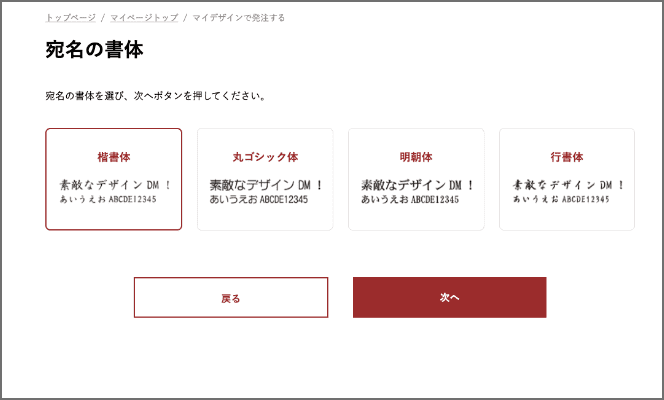
Task: Go back with the 戻る button
Action: [x=231, y=297]
